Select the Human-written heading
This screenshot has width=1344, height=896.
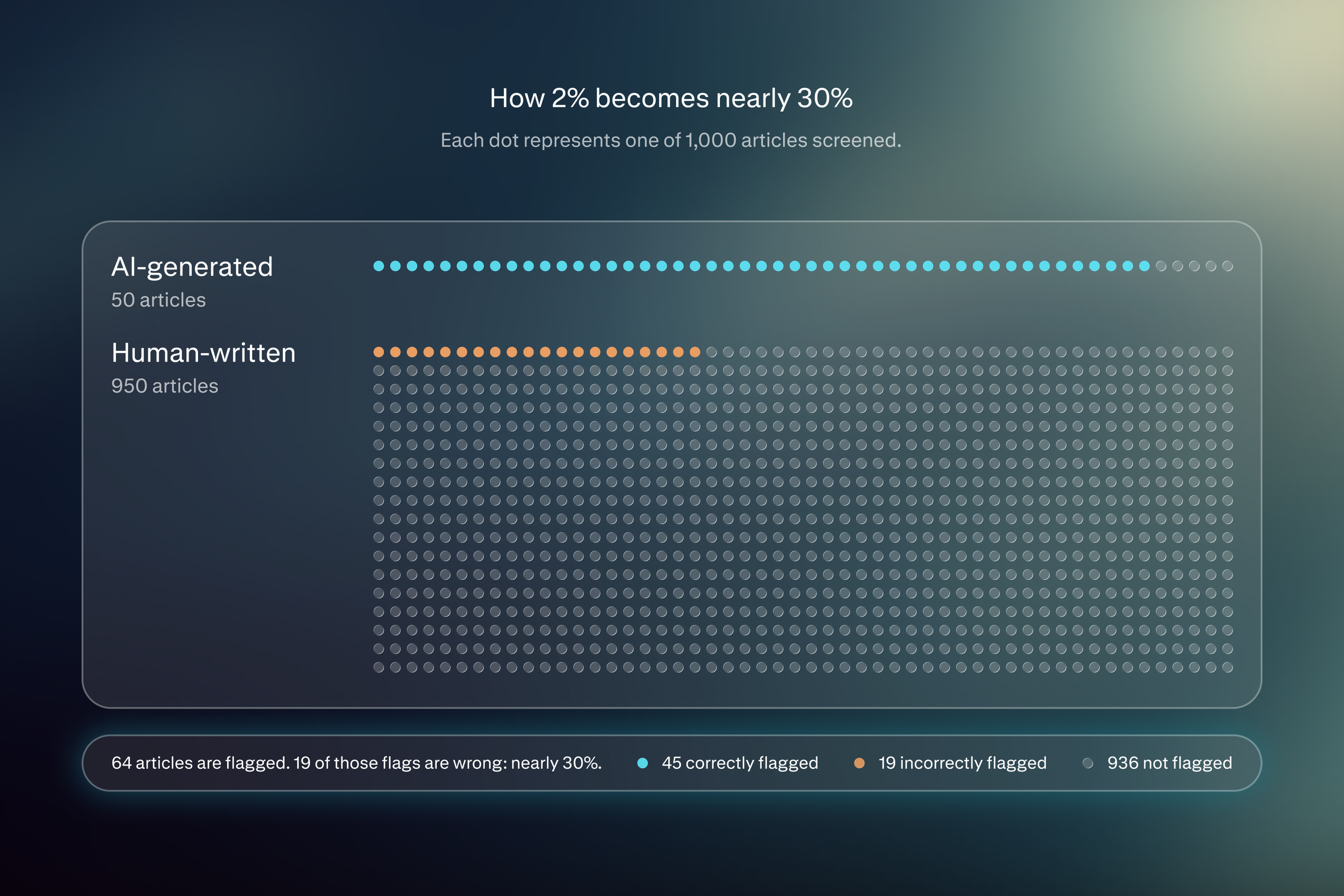[x=204, y=353]
